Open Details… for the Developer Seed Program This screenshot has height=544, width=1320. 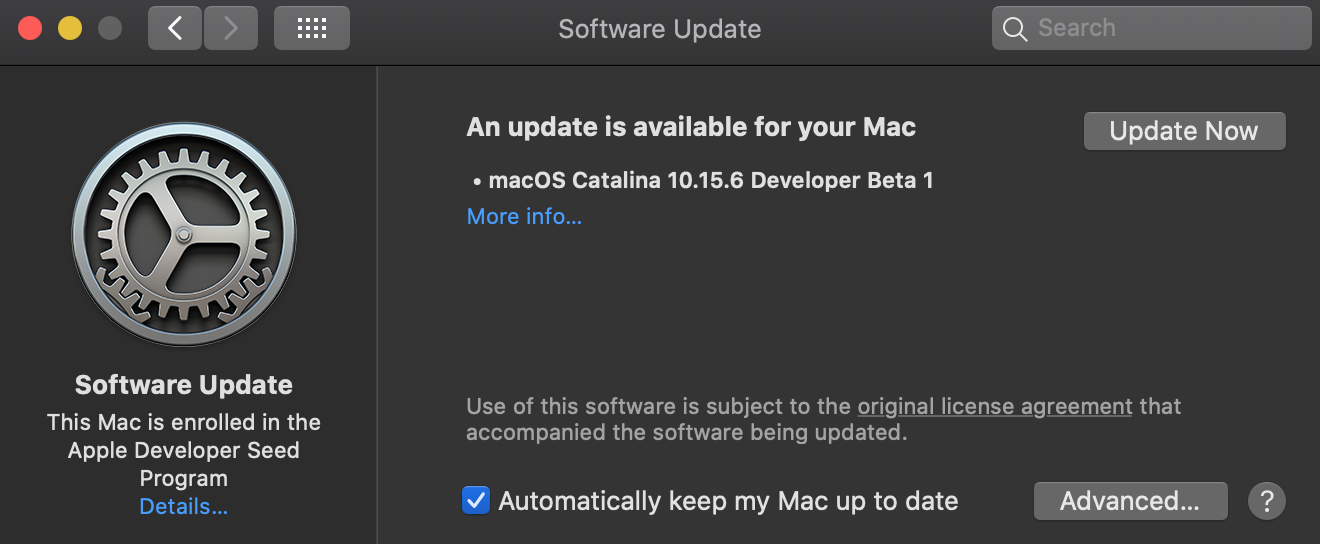point(184,506)
